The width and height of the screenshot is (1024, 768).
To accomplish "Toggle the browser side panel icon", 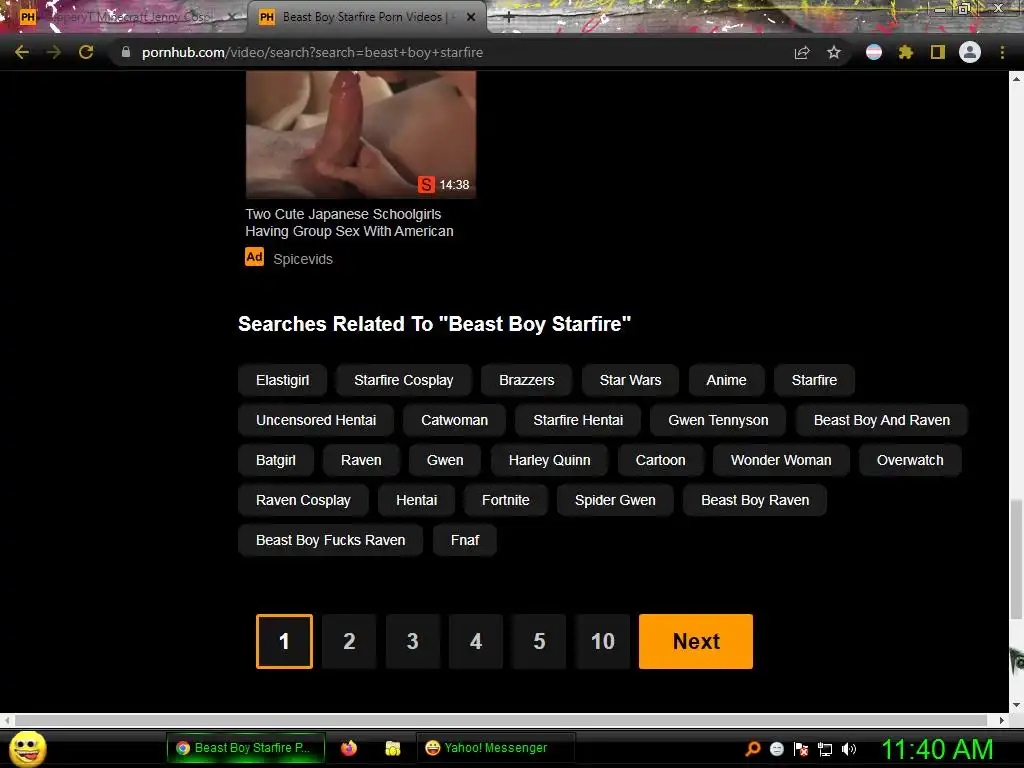I will point(938,52).
